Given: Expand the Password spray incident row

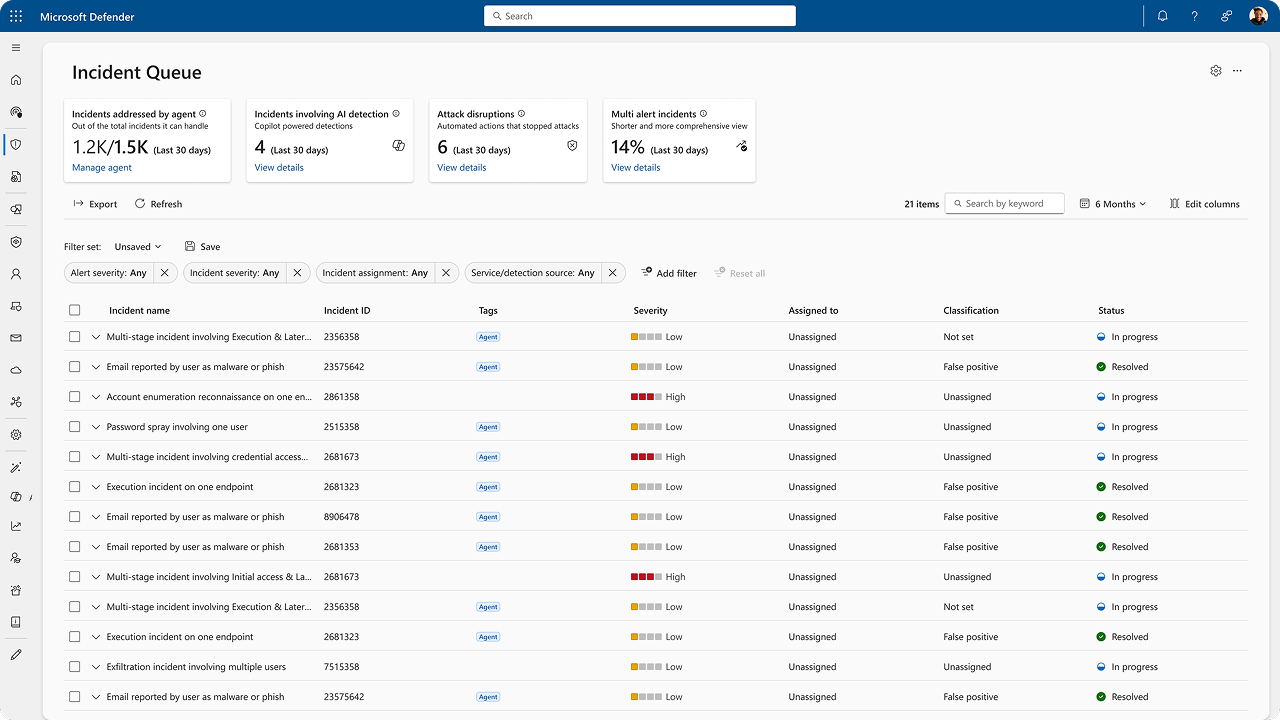Looking at the screenshot, I should click(x=96, y=427).
